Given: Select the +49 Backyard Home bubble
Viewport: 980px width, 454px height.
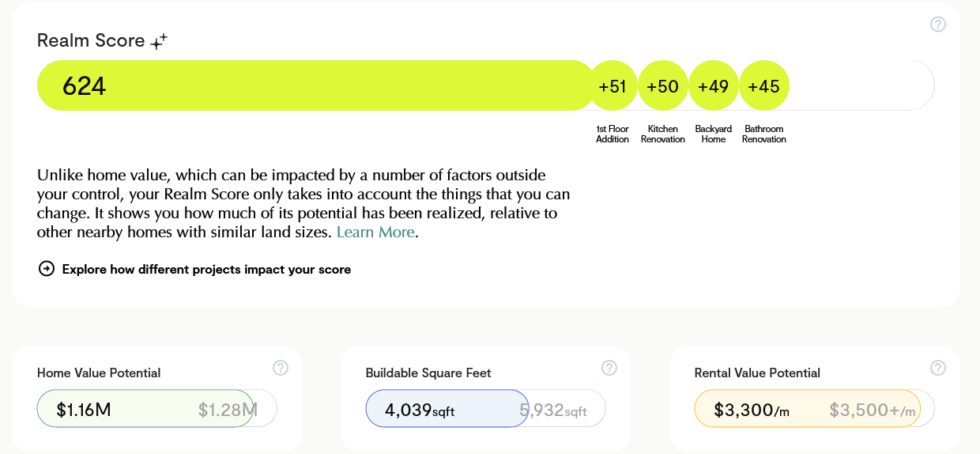Looking at the screenshot, I should [713, 86].
